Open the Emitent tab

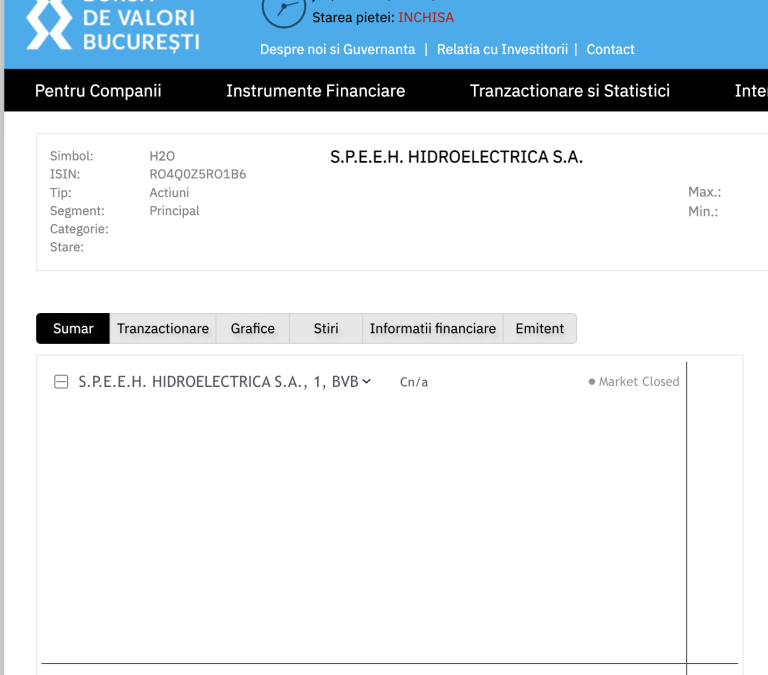click(540, 329)
